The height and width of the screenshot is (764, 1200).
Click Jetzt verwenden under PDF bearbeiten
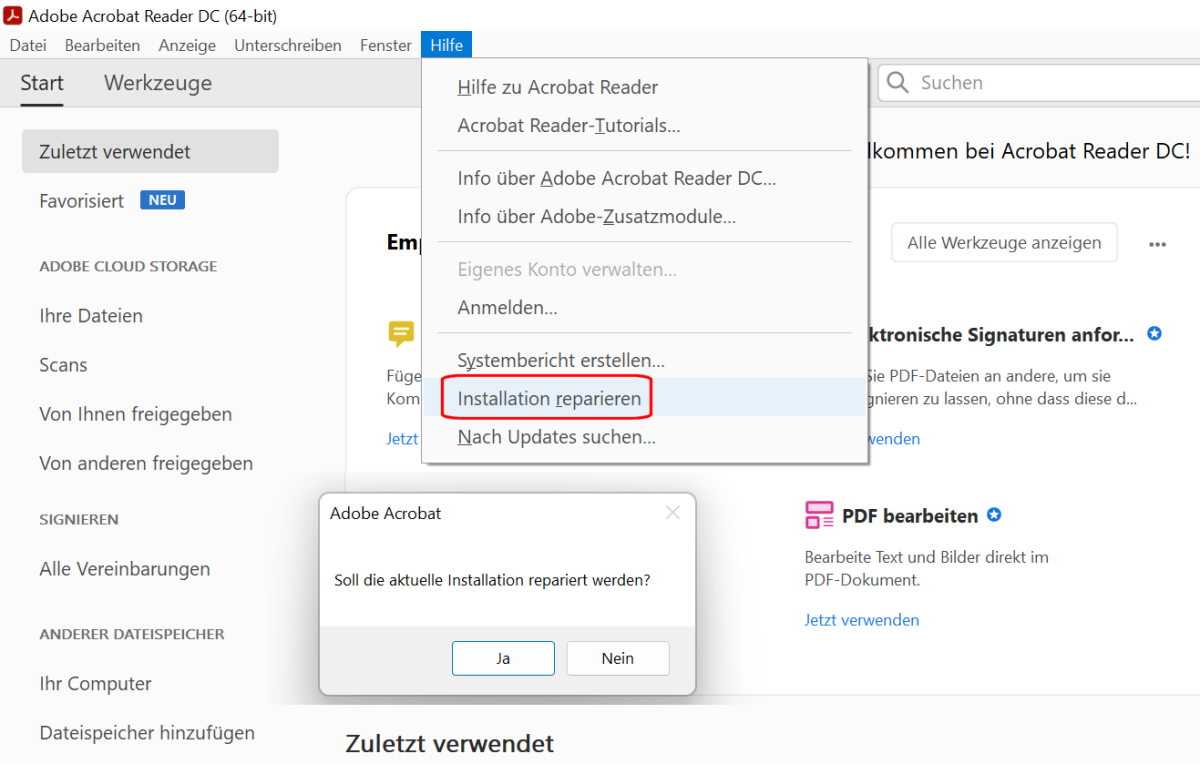coord(861,620)
